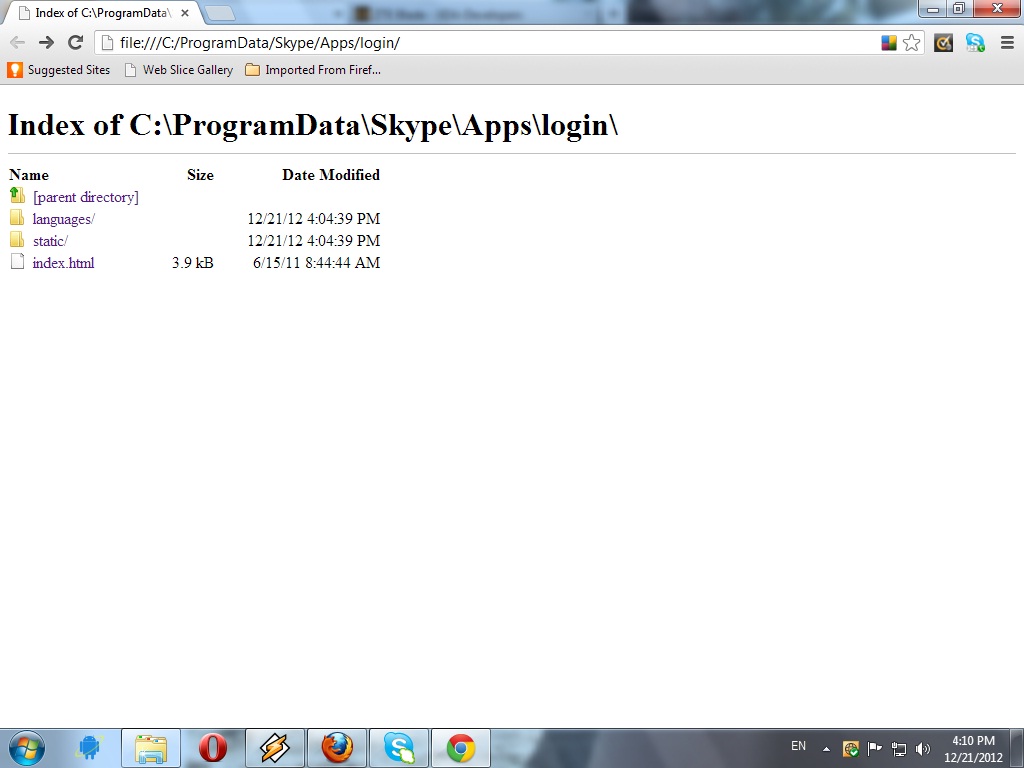Open Winamp from the taskbar
Screen dimensions: 1024x768
(x=274, y=748)
